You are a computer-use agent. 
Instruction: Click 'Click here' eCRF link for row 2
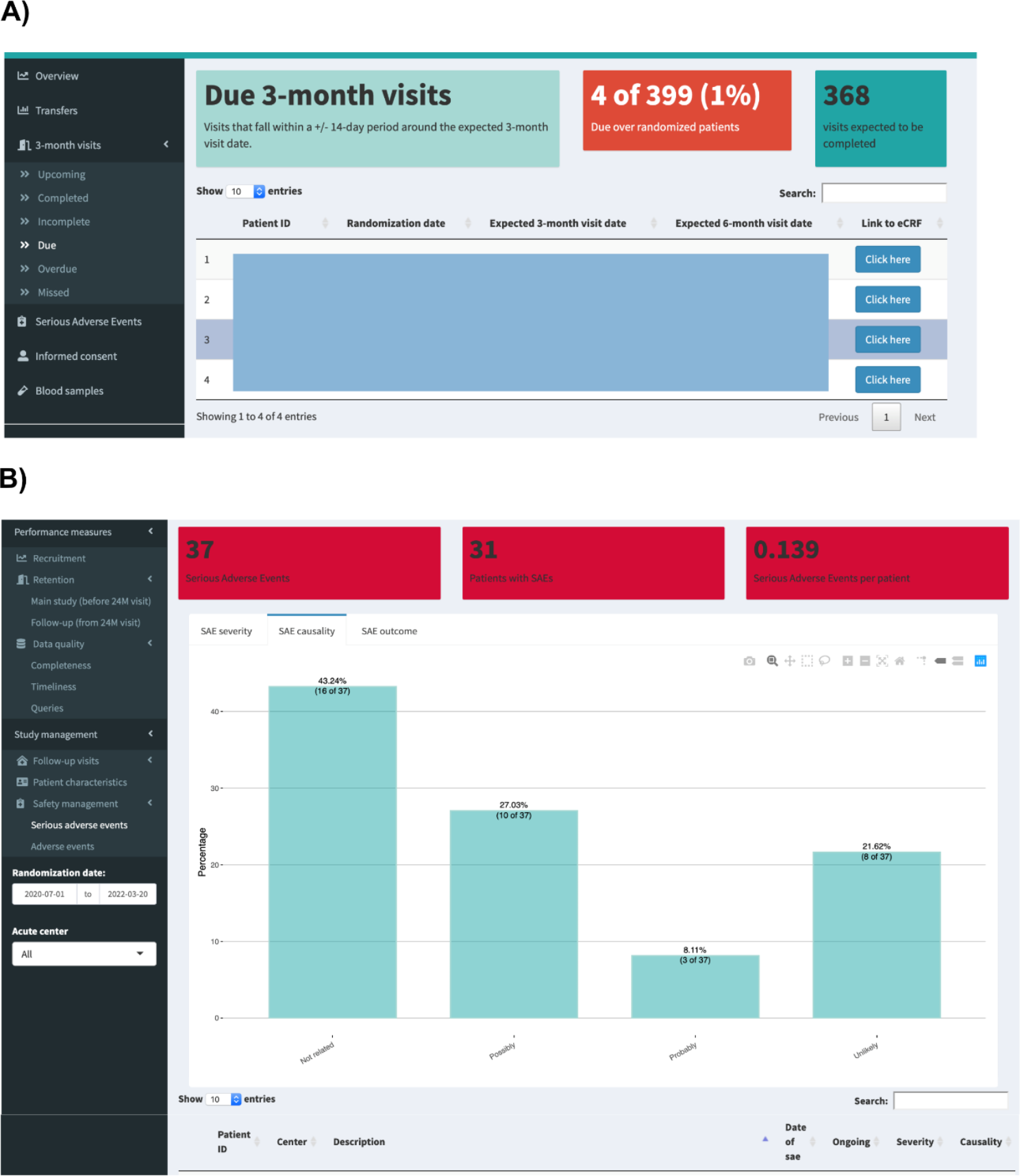tap(888, 299)
